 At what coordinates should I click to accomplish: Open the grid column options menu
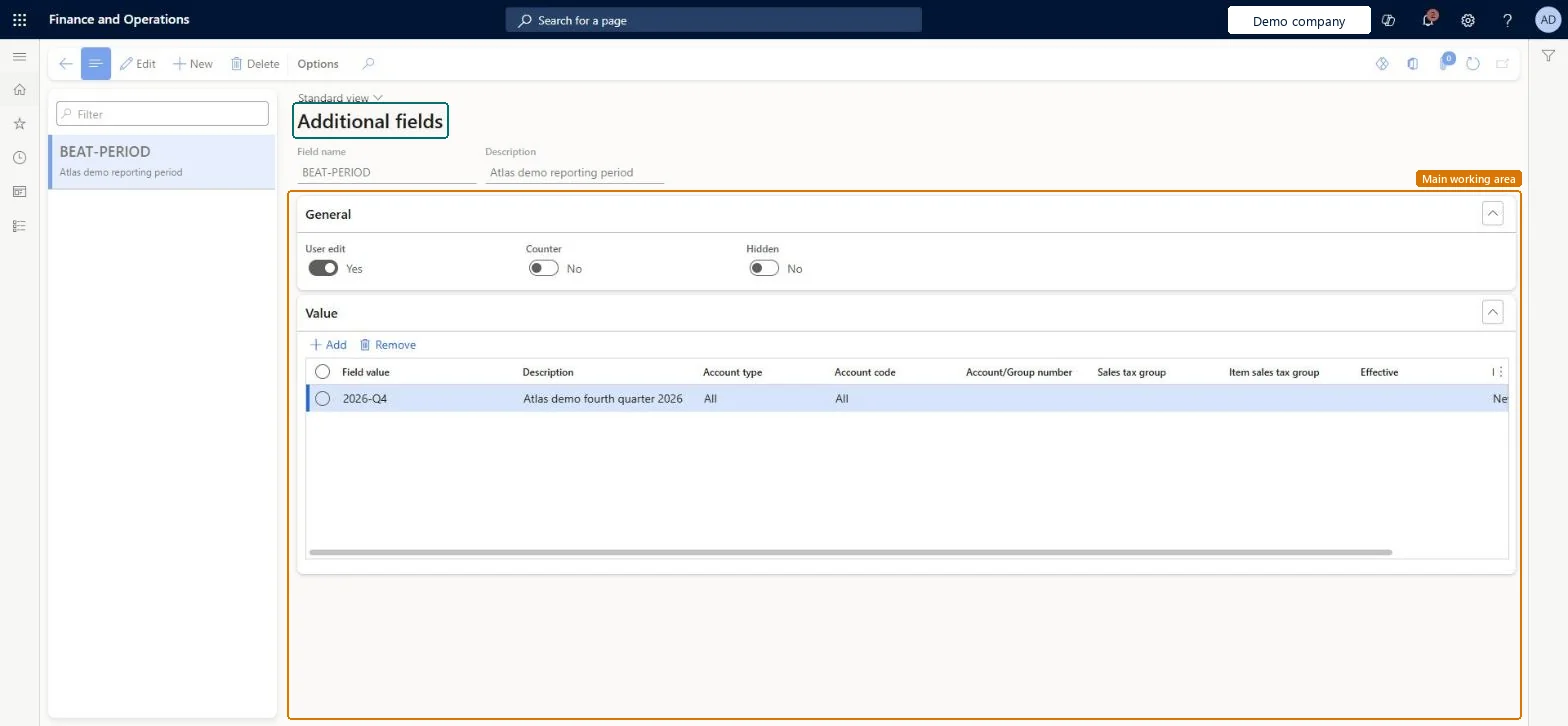[x=1500, y=372]
